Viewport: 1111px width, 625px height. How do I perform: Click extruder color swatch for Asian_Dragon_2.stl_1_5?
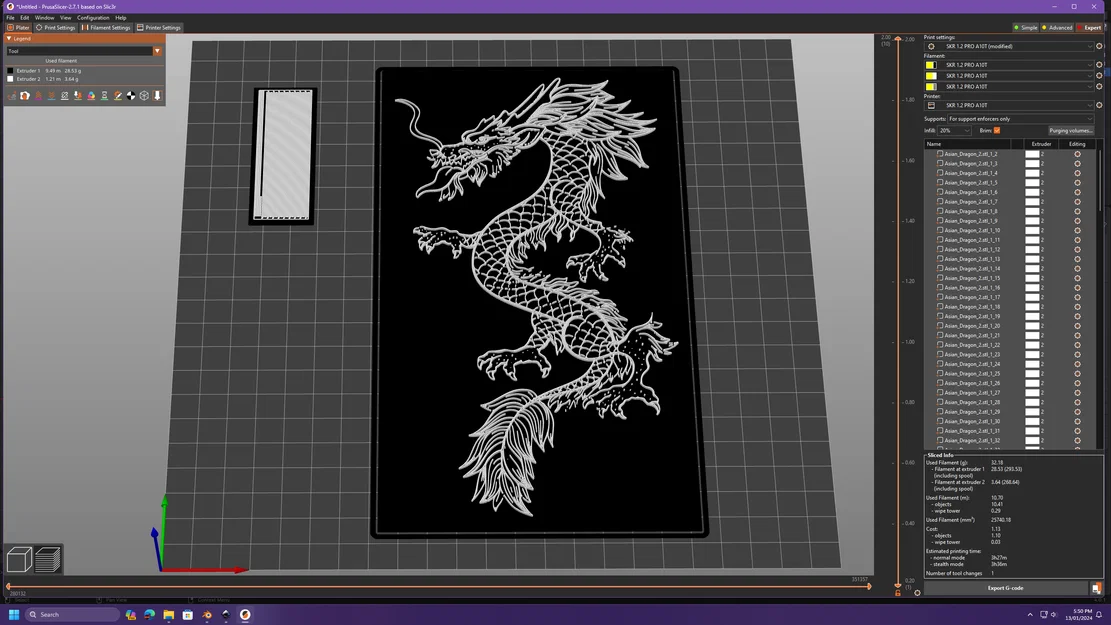(x=1032, y=182)
